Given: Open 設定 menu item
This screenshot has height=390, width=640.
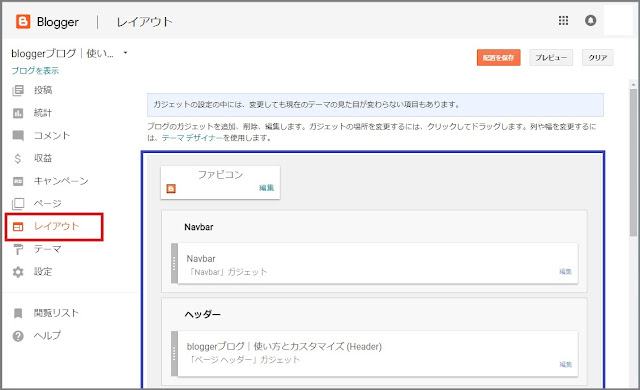Looking at the screenshot, I should (x=42, y=272).
